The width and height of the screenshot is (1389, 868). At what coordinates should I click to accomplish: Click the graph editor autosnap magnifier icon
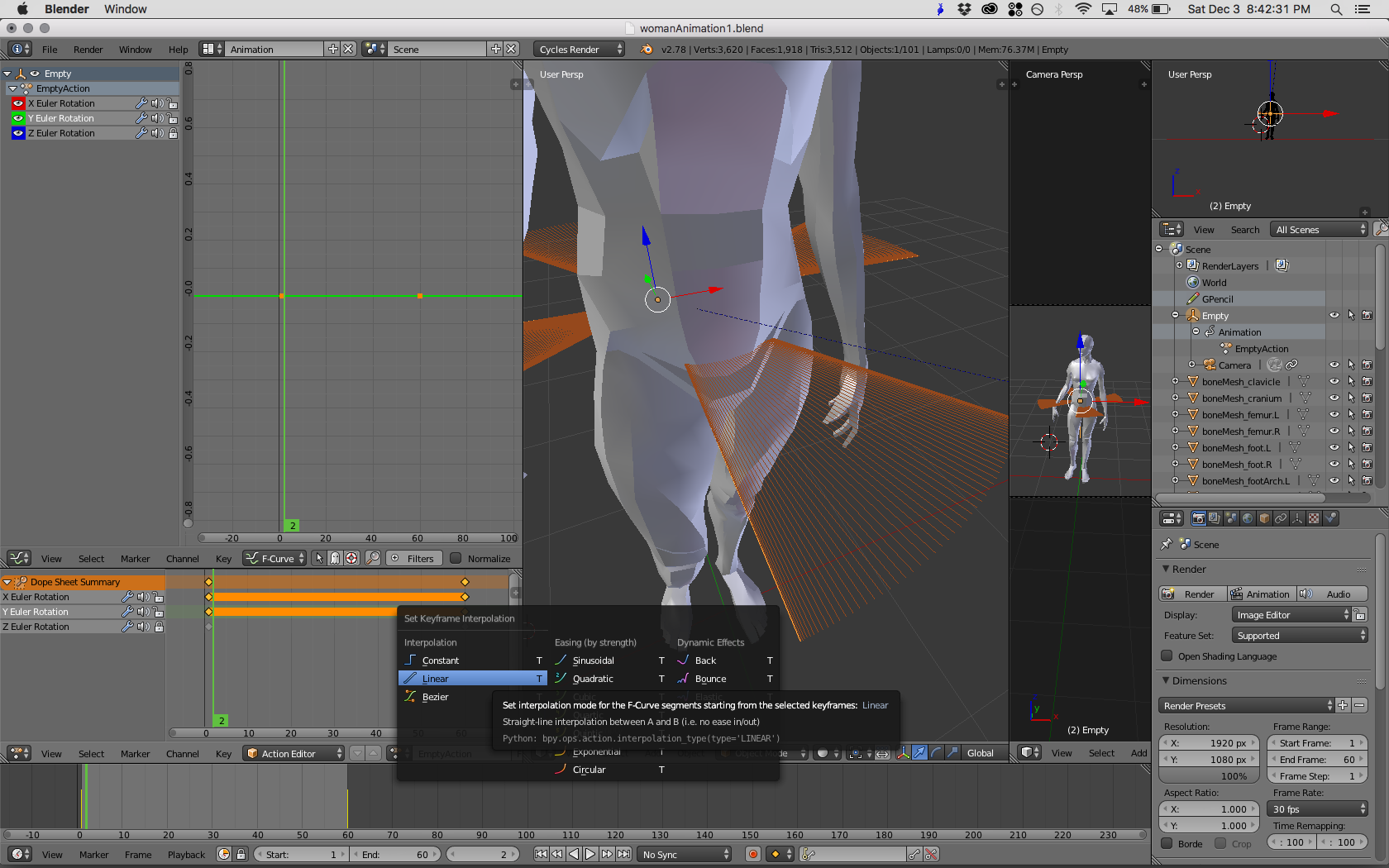373,558
